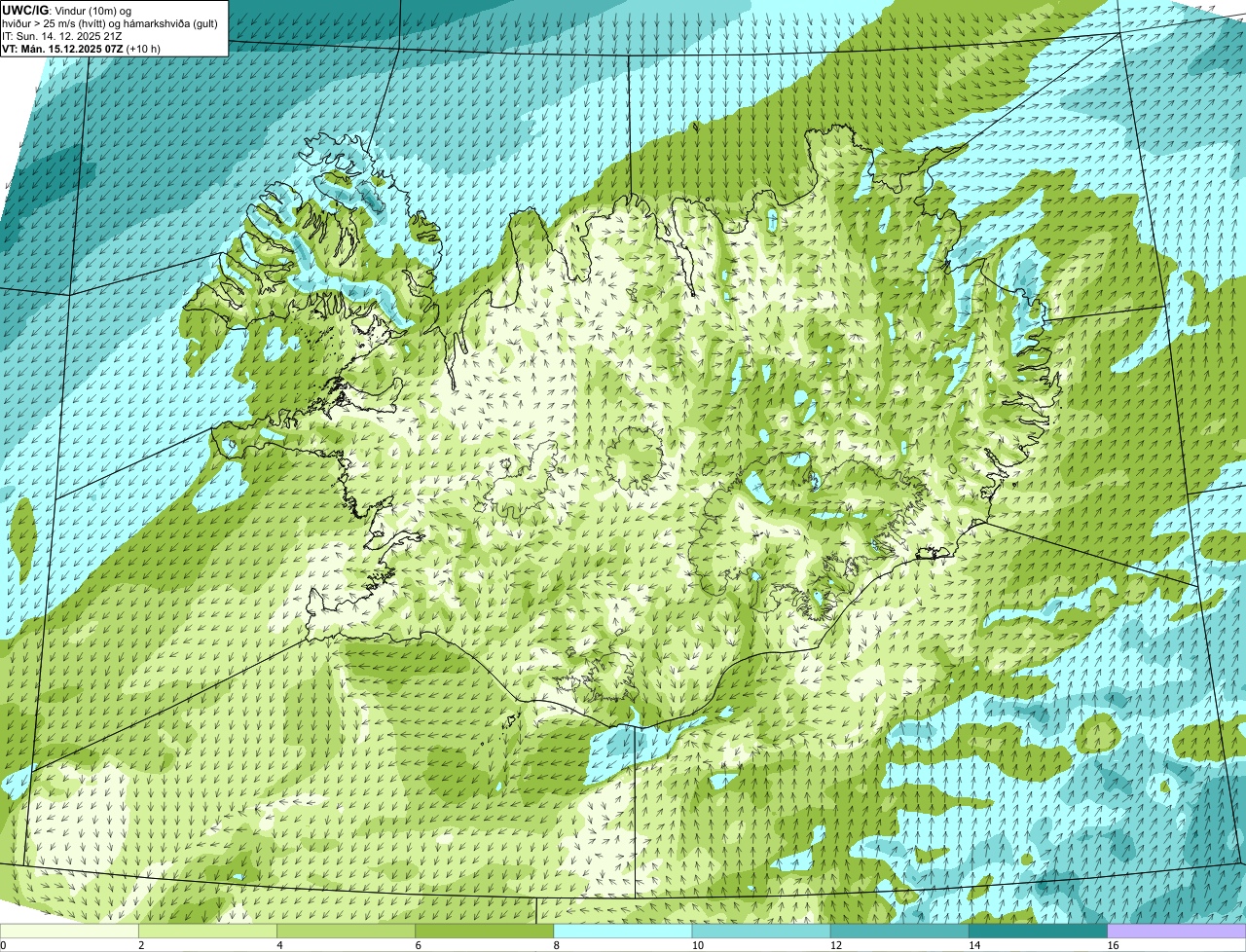The height and width of the screenshot is (952, 1246).
Task: Pick the dark green 6–8 m/s legend swatch
Action: tap(484, 932)
